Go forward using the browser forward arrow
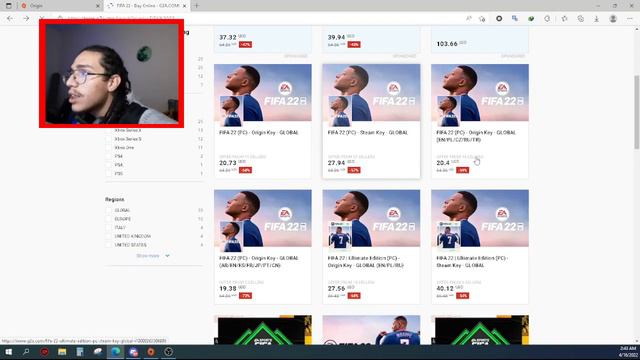Viewport: 640px width, 360px height. click(26, 19)
